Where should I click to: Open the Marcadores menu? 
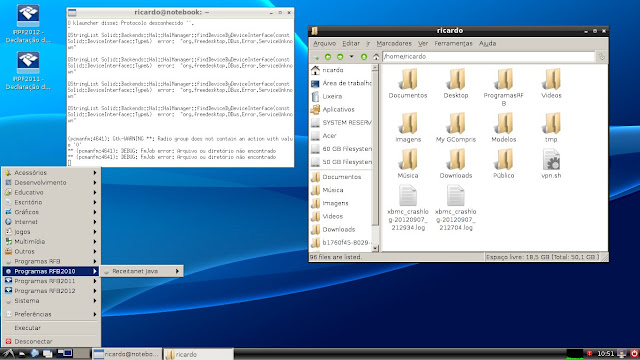pyautogui.click(x=394, y=43)
